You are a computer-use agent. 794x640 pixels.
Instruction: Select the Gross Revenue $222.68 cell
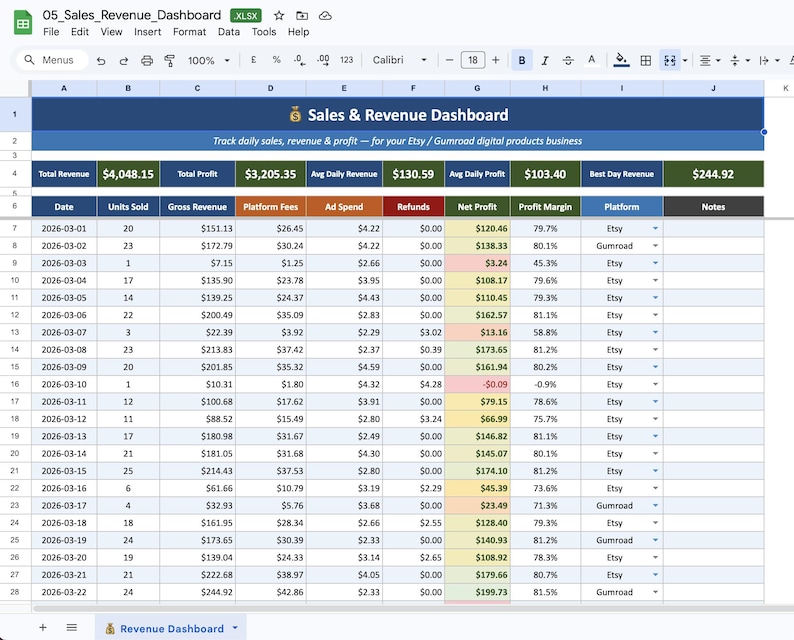(197, 575)
